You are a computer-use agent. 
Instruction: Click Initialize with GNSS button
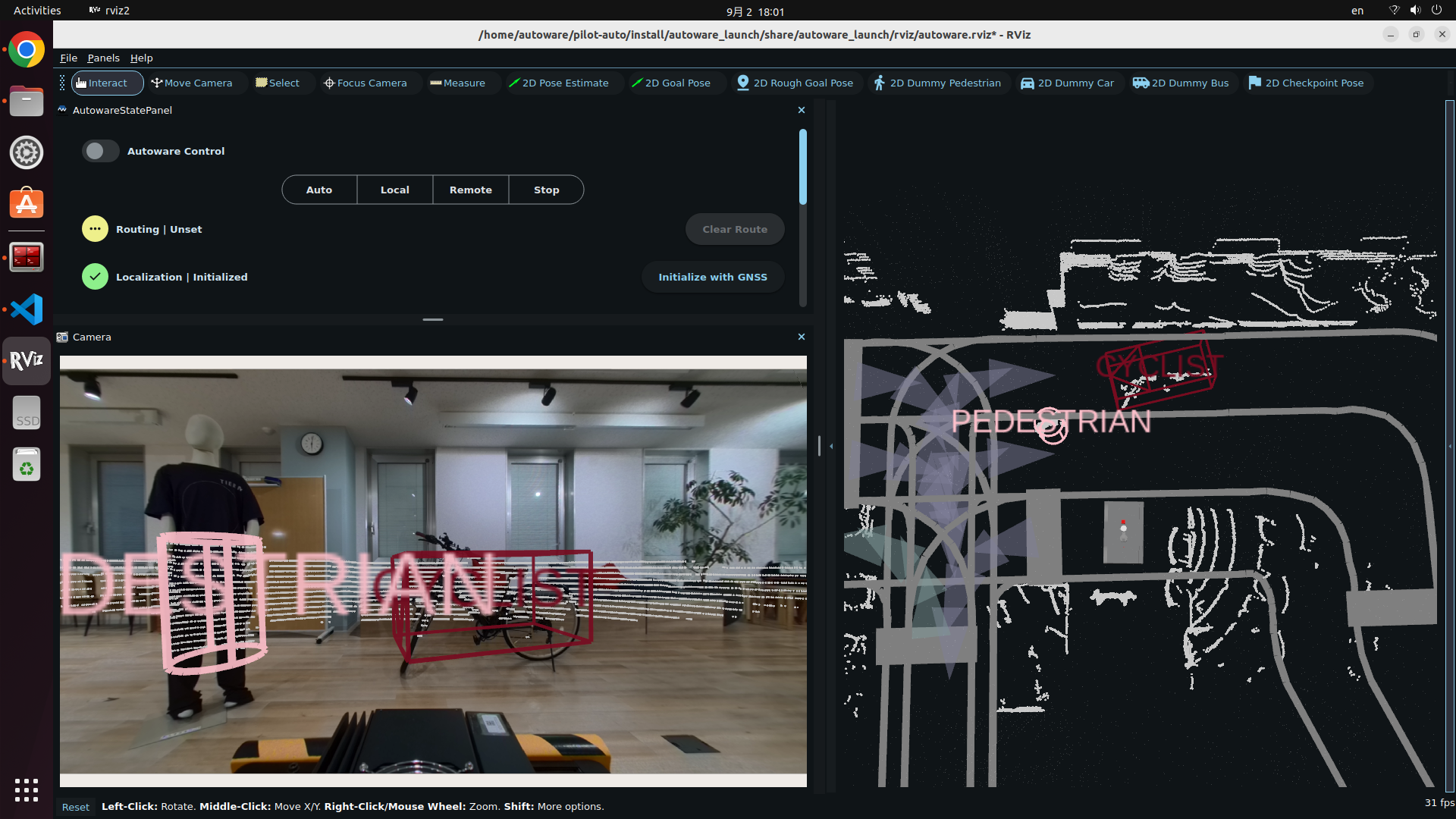pyautogui.click(x=713, y=277)
